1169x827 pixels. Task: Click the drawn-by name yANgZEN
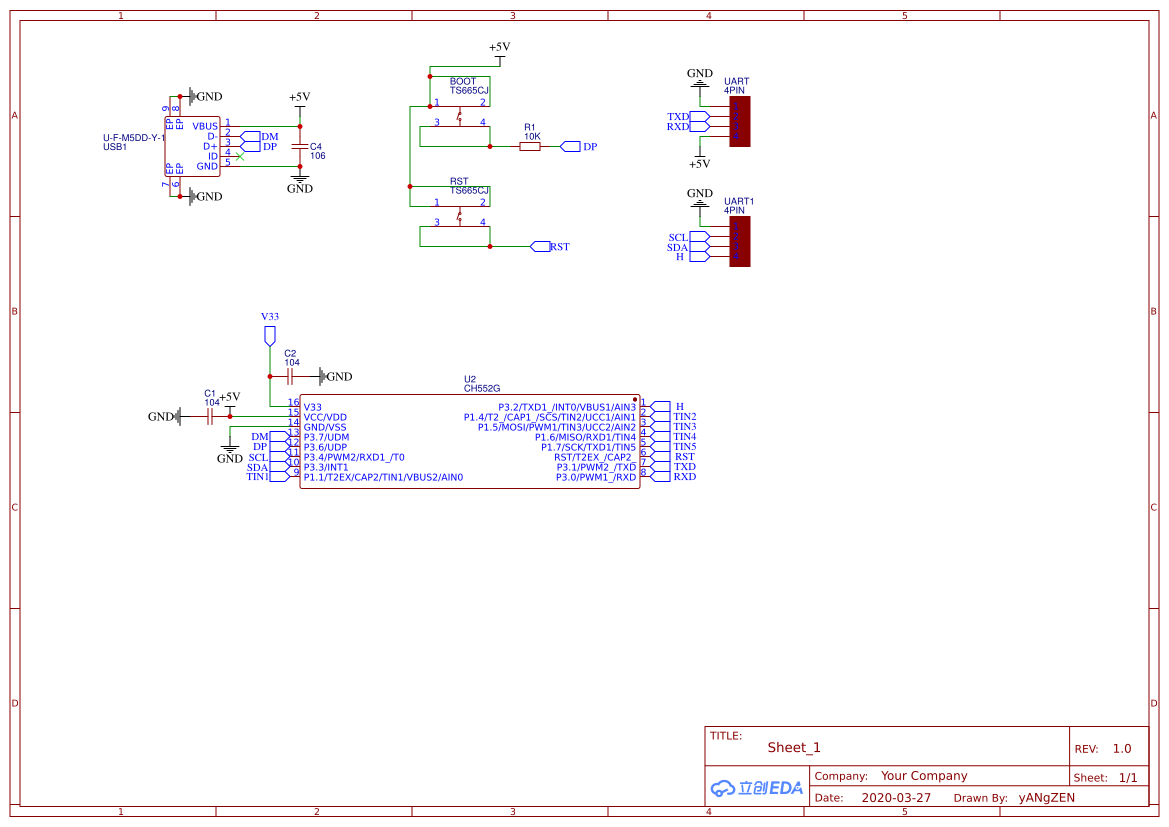[1047, 798]
